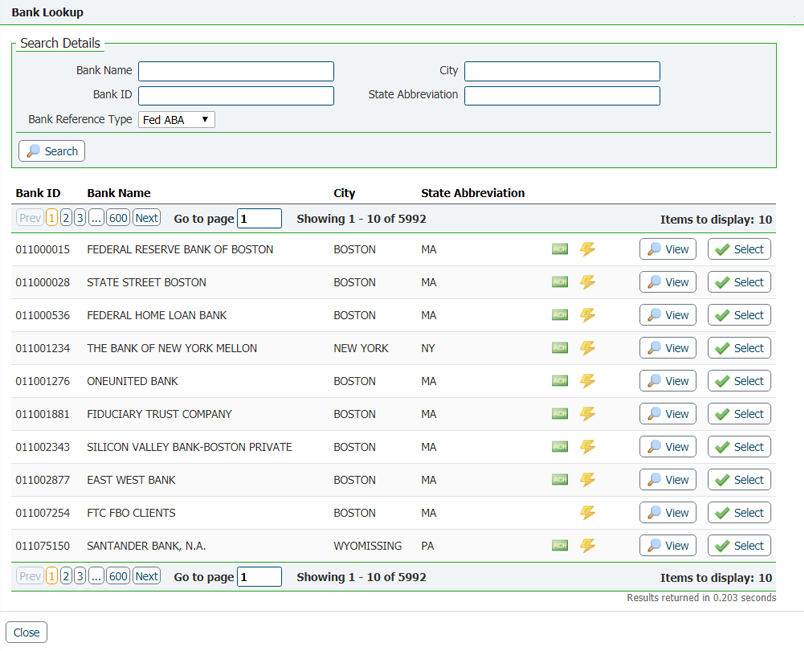The width and height of the screenshot is (804, 651).
Task: Click ACH icon for Bank of New York Mellon
Action: (560, 348)
